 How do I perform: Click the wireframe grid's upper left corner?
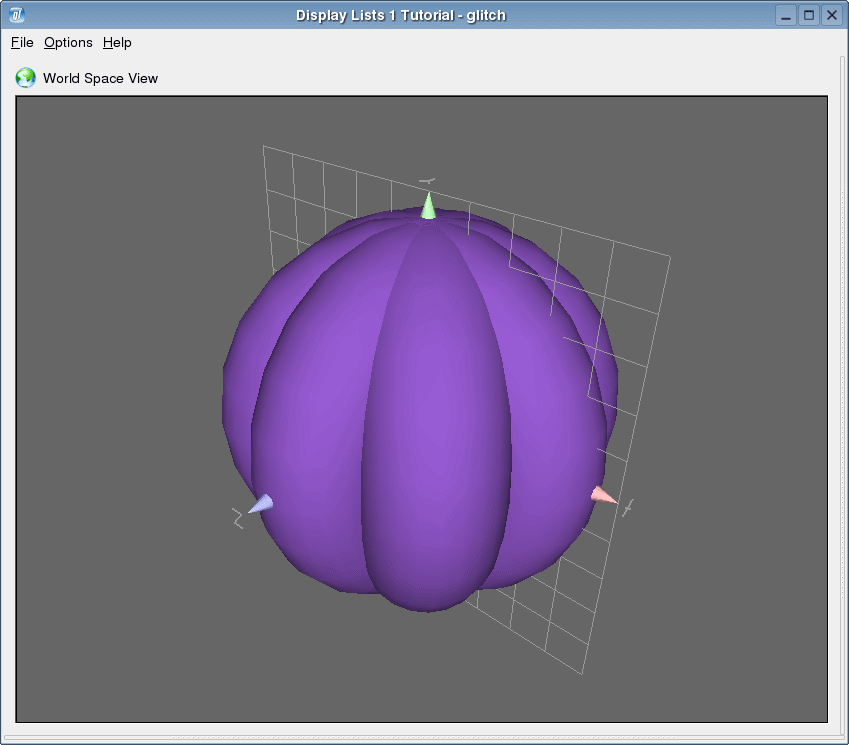tap(264, 147)
